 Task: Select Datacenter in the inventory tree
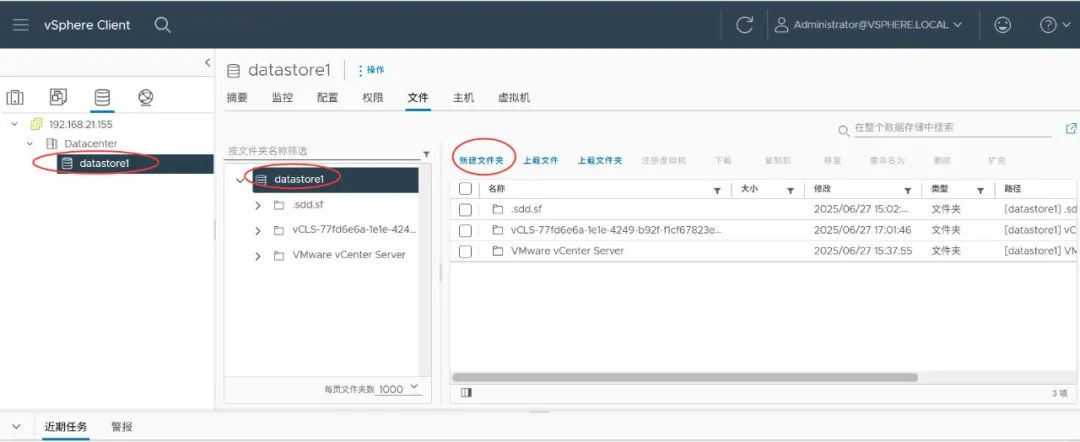point(91,143)
